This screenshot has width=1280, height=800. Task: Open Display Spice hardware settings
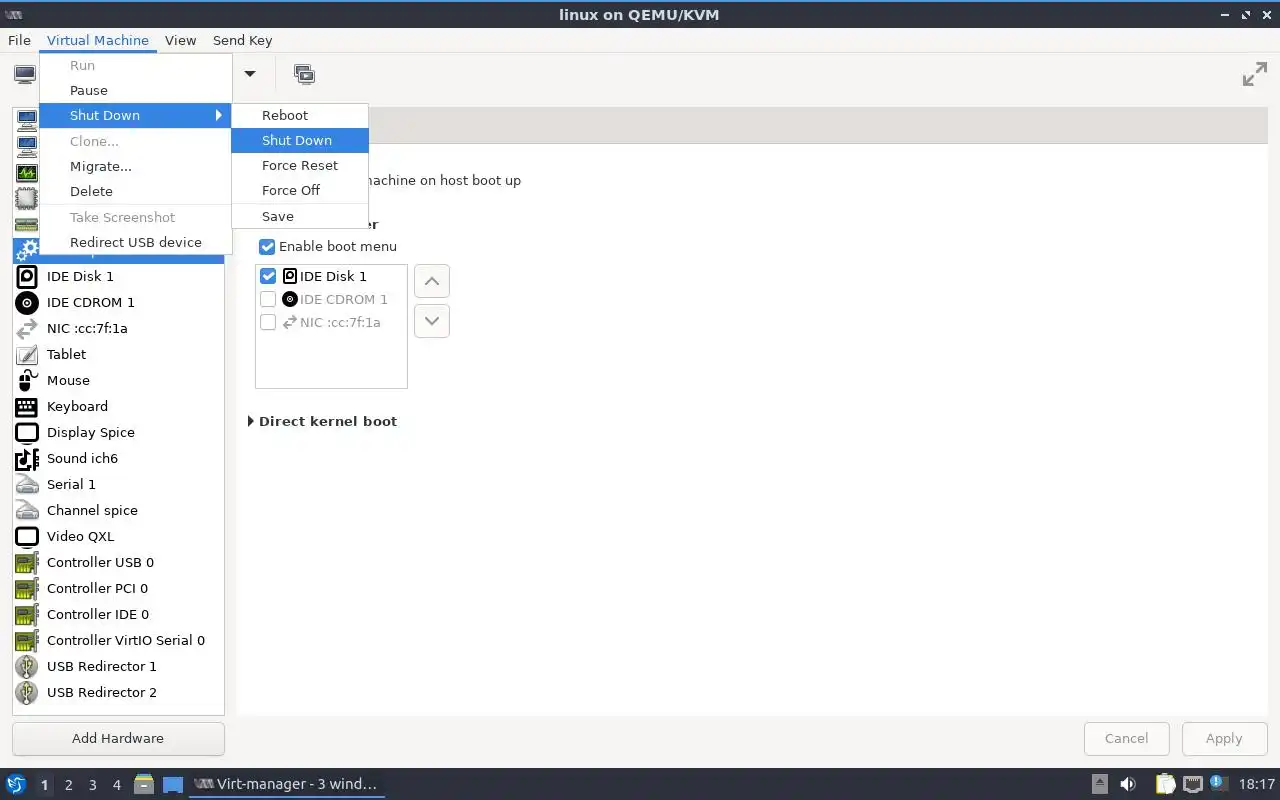(x=118, y=432)
